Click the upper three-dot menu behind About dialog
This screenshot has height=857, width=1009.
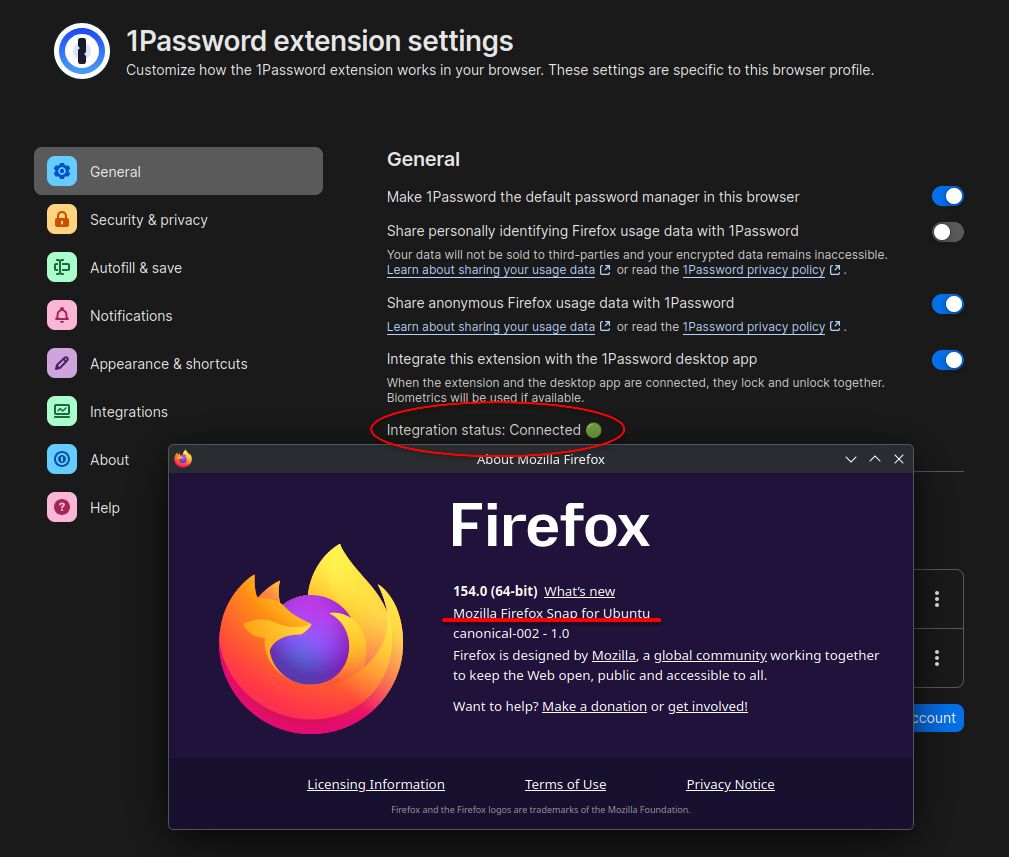pos(937,599)
